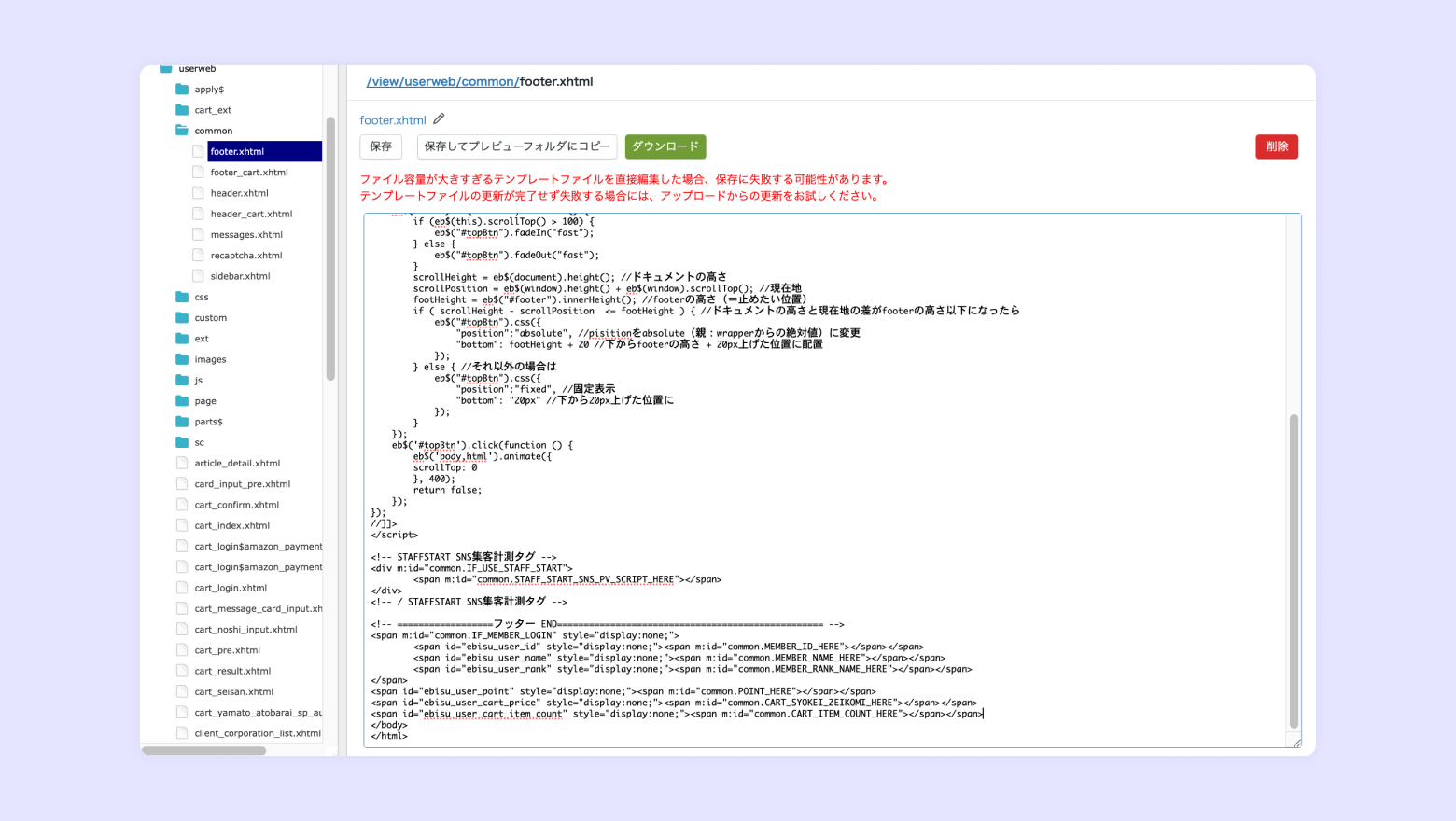Click the apply$ folder icon
This screenshot has height=821, width=1456.
coord(182,90)
